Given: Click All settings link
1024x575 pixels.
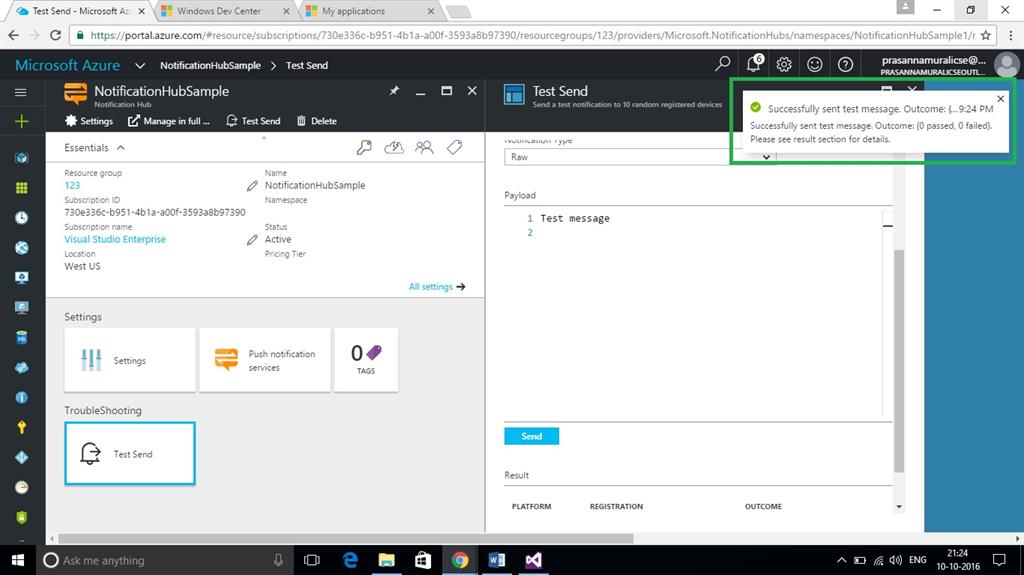Looking at the screenshot, I should [437, 287].
